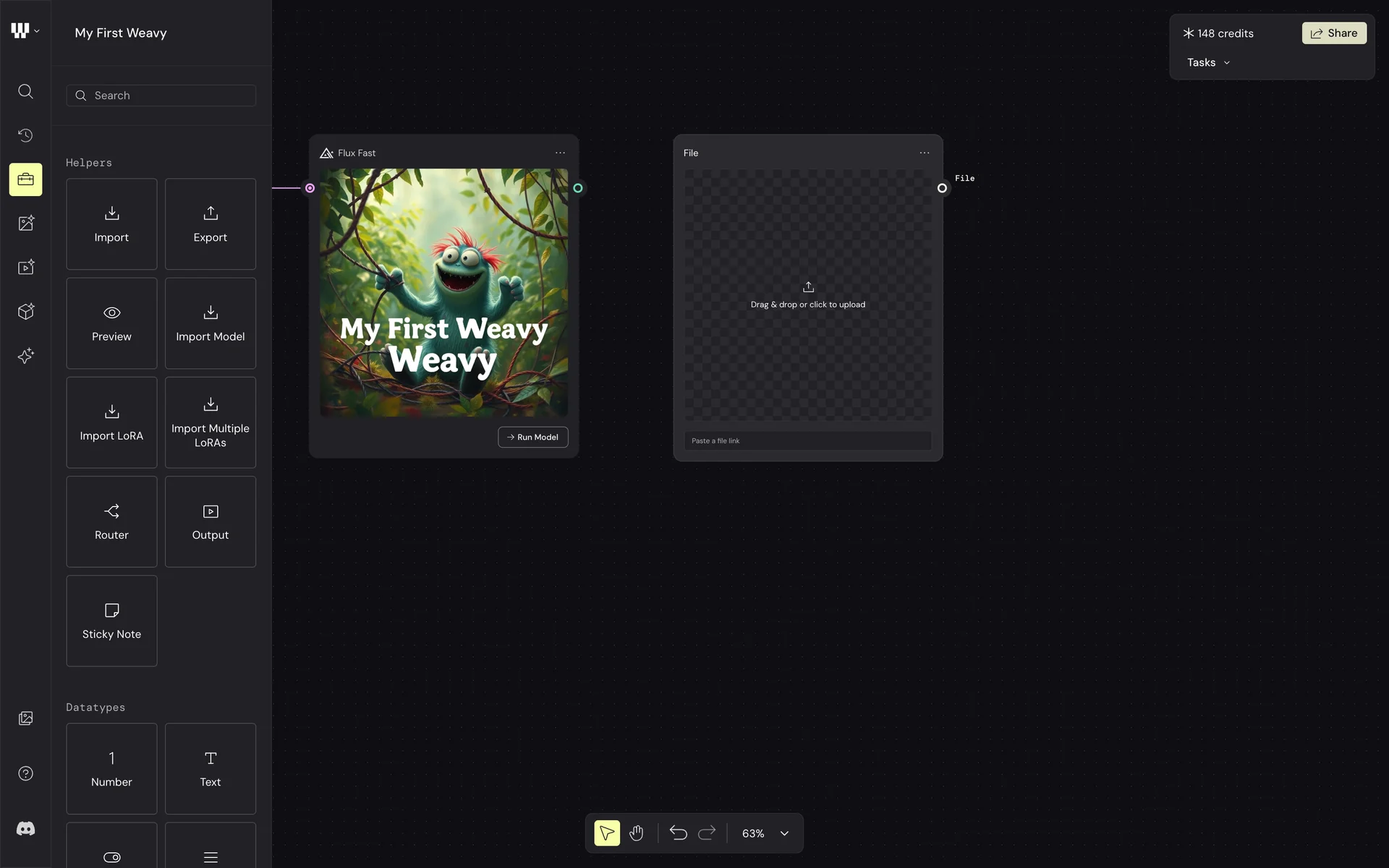
Task: Open the 3D cube sidebar icon
Action: point(25,312)
